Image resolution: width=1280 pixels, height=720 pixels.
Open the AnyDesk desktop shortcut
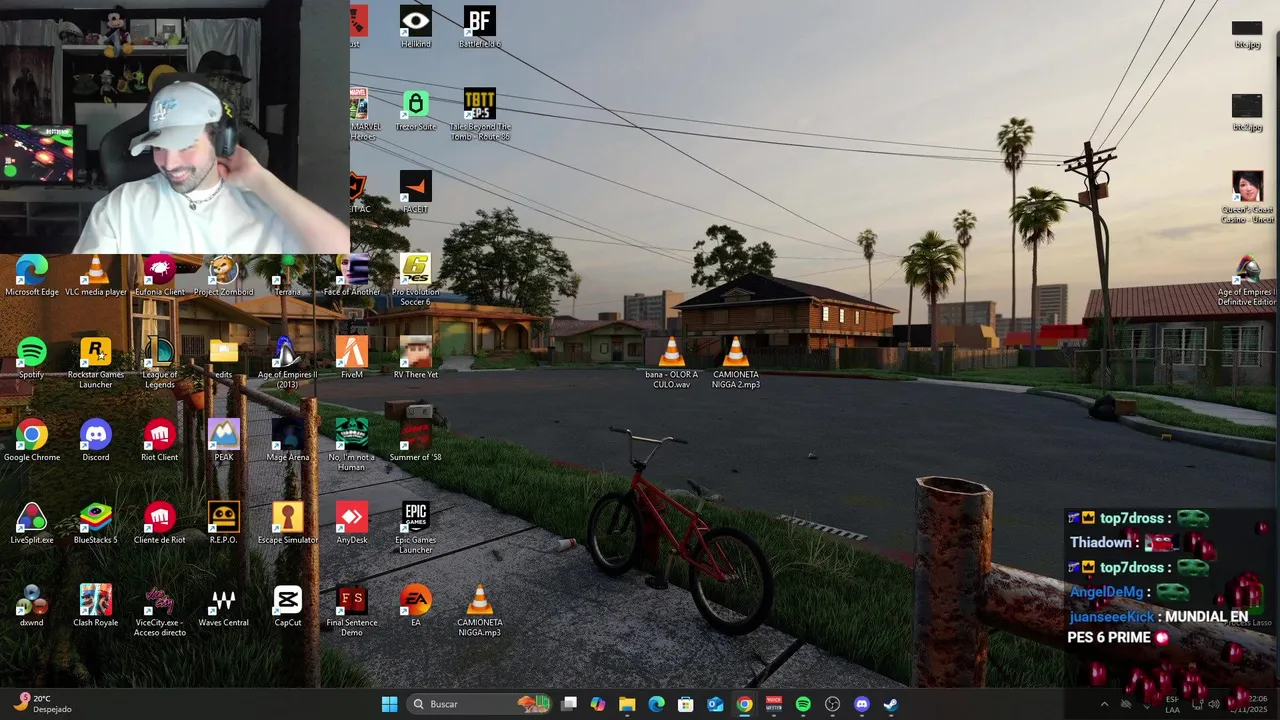point(352,523)
